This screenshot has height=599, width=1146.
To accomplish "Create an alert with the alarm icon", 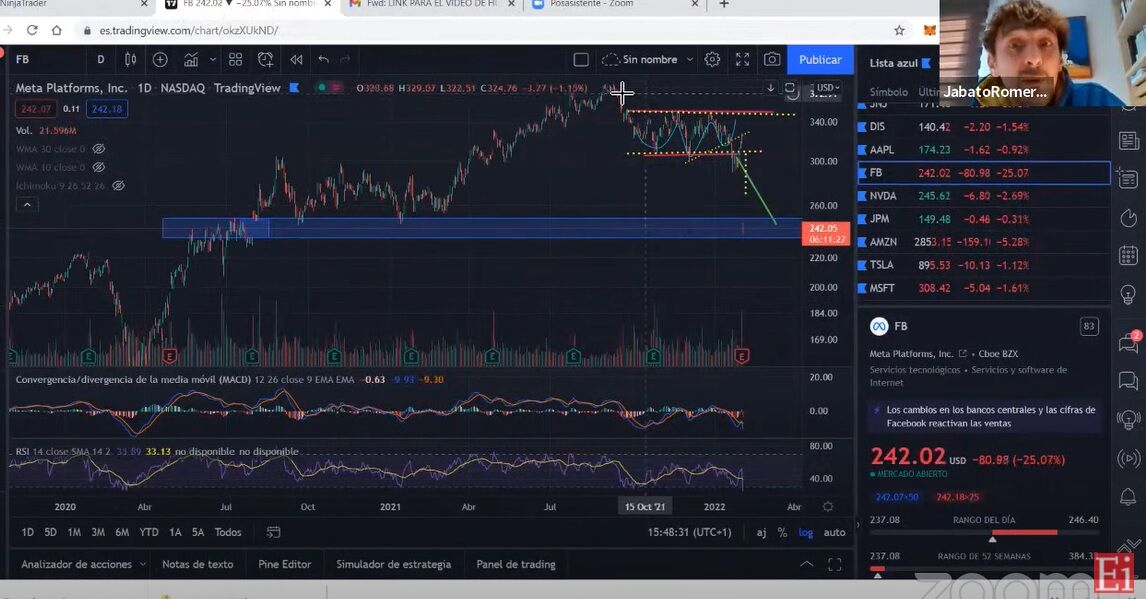I will pyautogui.click(x=266, y=59).
